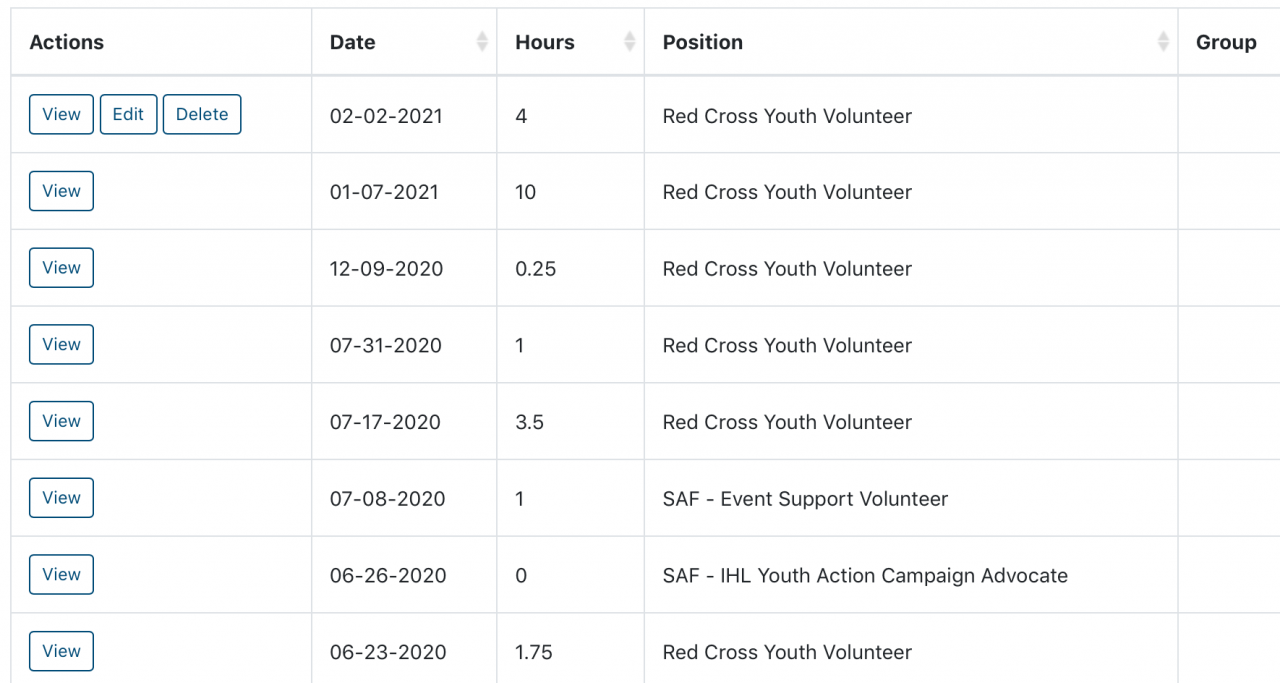View the 02-02-2021 volunteer entry

tap(61, 114)
